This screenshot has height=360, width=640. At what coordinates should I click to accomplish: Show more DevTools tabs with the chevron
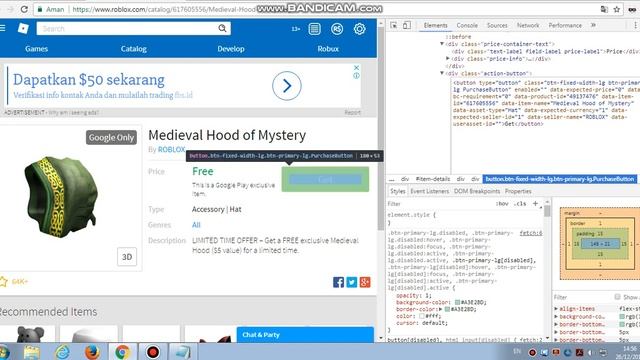[x=593, y=25]
